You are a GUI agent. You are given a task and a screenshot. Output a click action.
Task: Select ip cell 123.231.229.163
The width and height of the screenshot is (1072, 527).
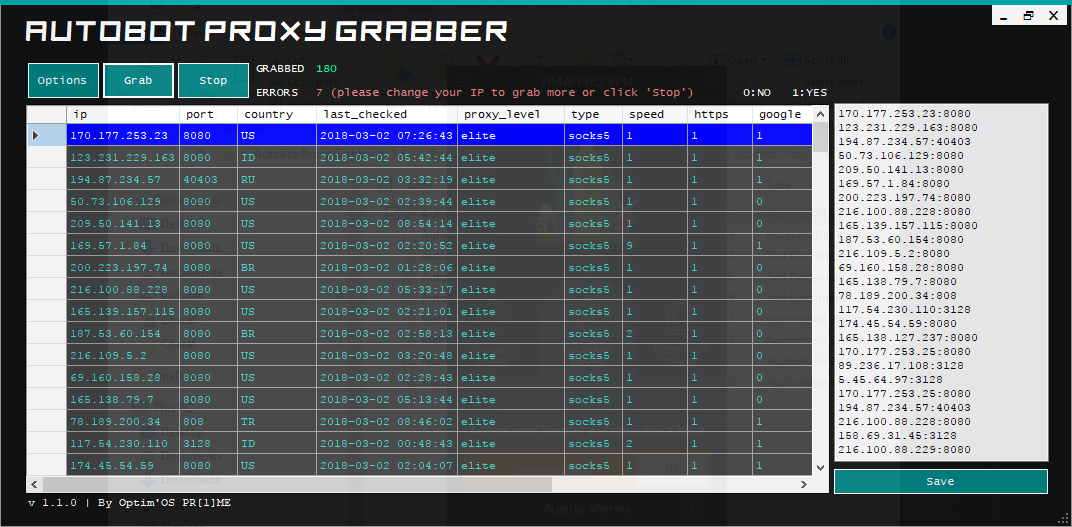pyautogui.click(x=123, y=158)
